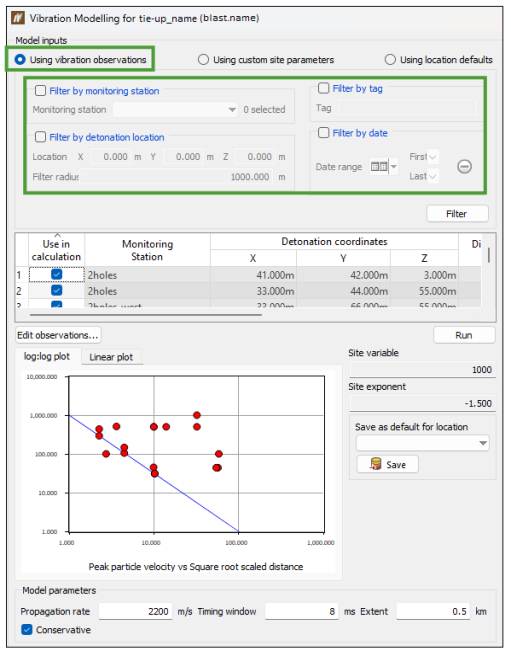The width and height of the screenshot is (511, 656).
Task: Uncheck Use in calculation for row 1
Action: 56,274
